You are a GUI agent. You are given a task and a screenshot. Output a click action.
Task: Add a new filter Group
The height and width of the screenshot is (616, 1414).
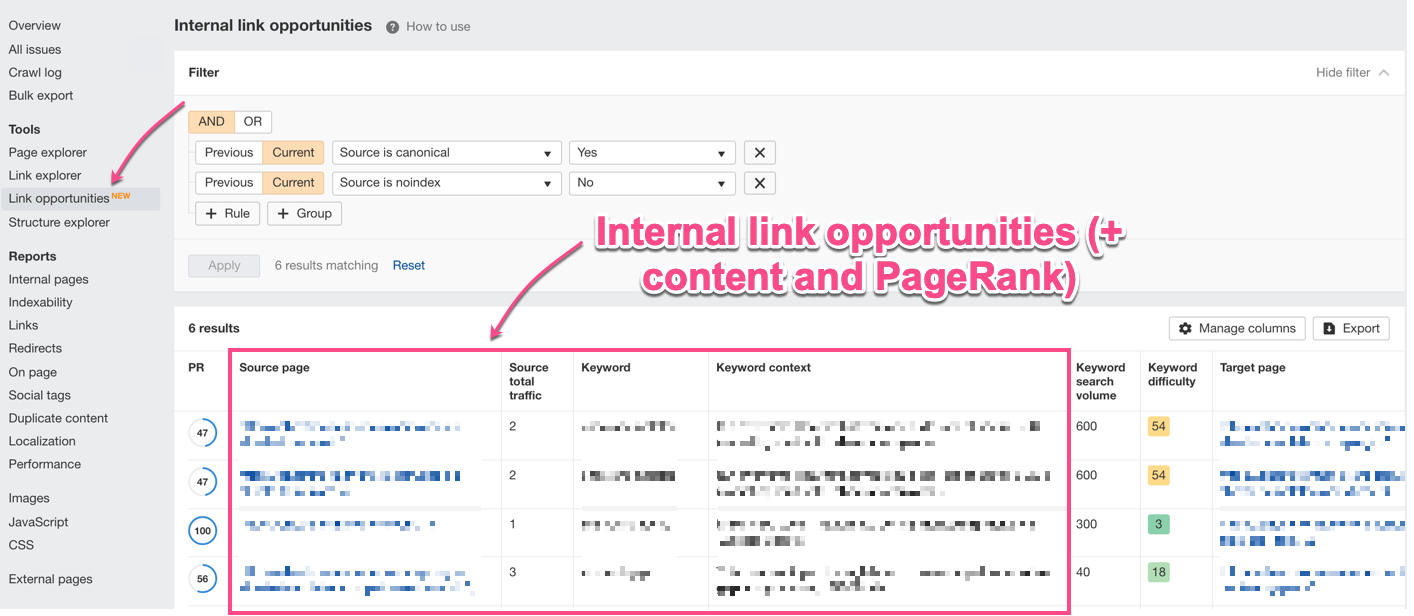tap(304, 213)
